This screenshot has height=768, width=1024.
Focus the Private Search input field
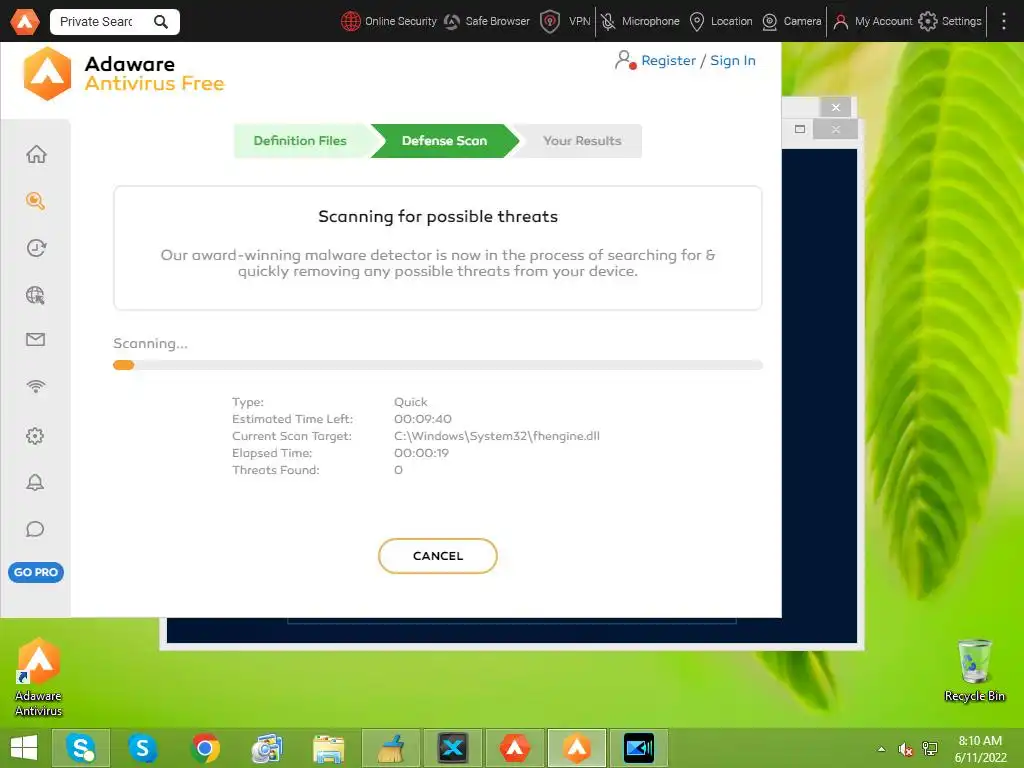click(99, 22)
